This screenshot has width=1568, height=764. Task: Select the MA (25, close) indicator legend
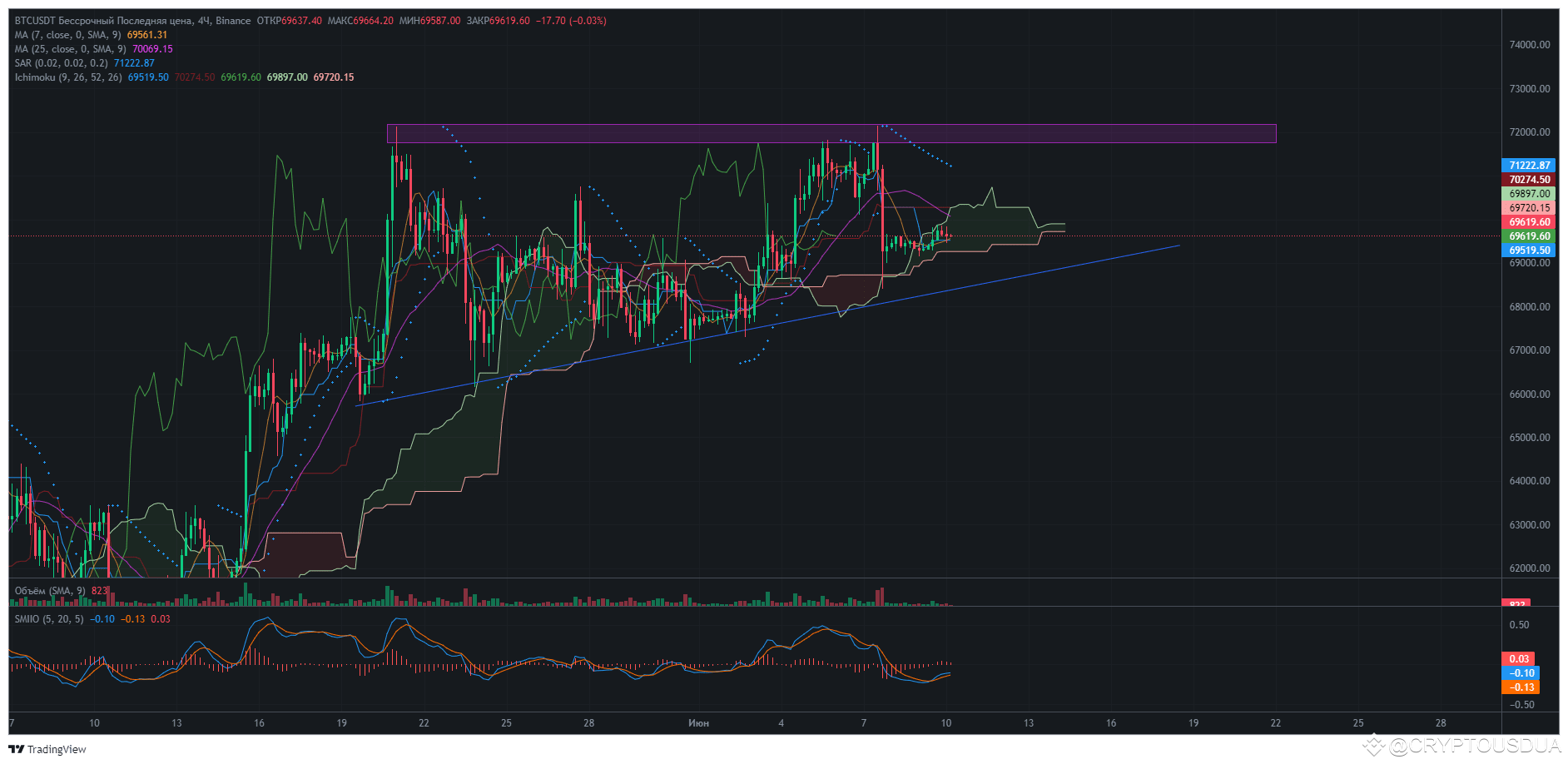pyautogui.click(x=70, y=49)
